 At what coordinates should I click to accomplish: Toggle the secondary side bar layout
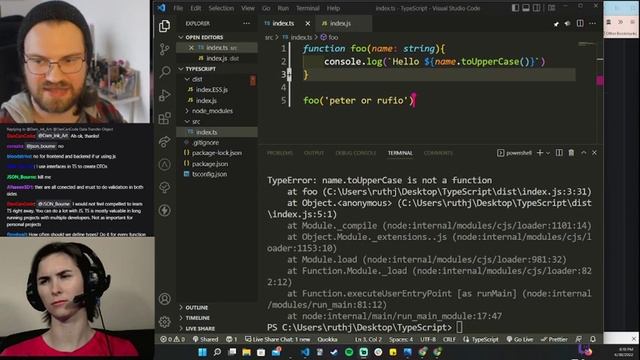pos(537,8)
